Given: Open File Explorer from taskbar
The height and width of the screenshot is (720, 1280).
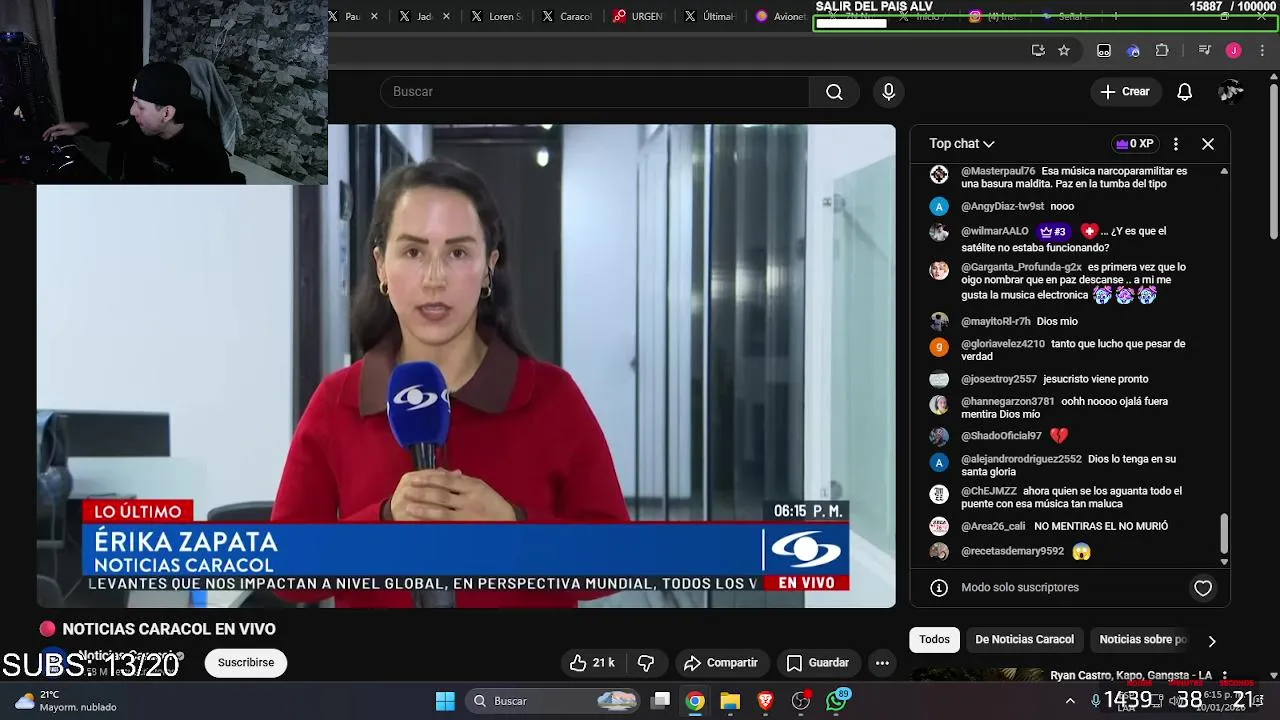Looking at the screenshot, I should [730, 701].
